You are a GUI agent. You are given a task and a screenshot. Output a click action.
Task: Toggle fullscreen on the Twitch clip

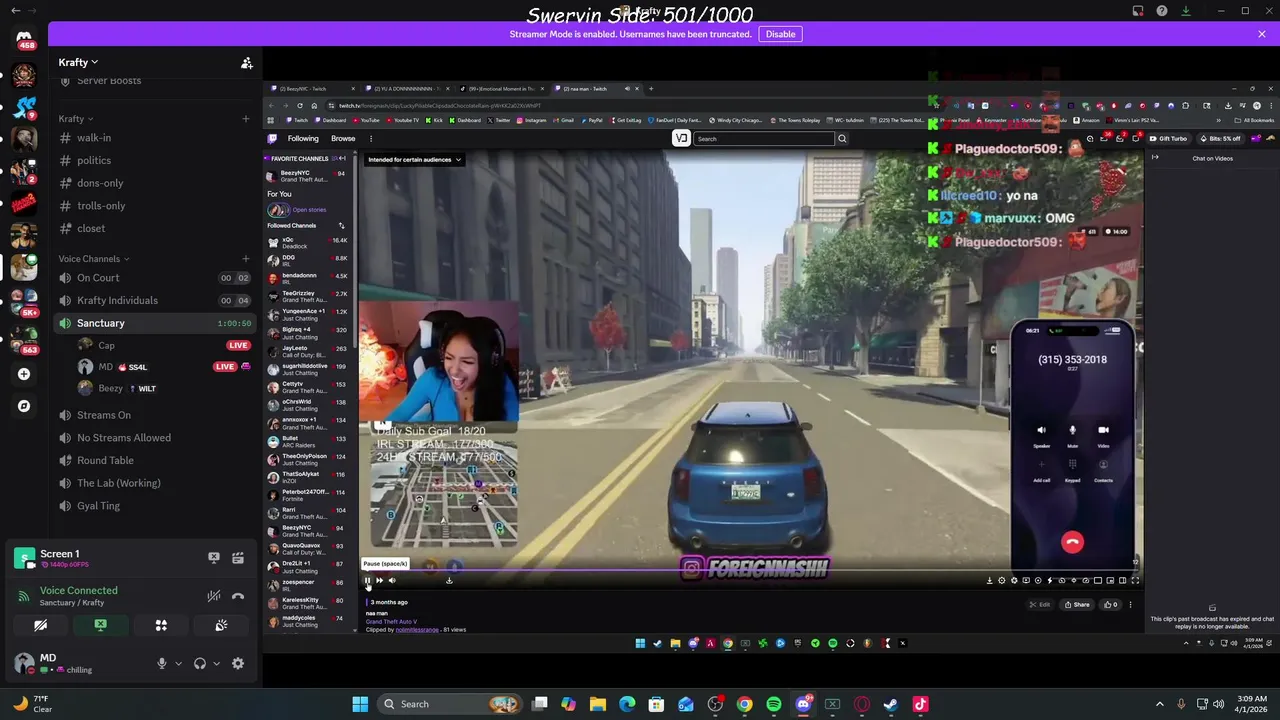(1135, 580)
